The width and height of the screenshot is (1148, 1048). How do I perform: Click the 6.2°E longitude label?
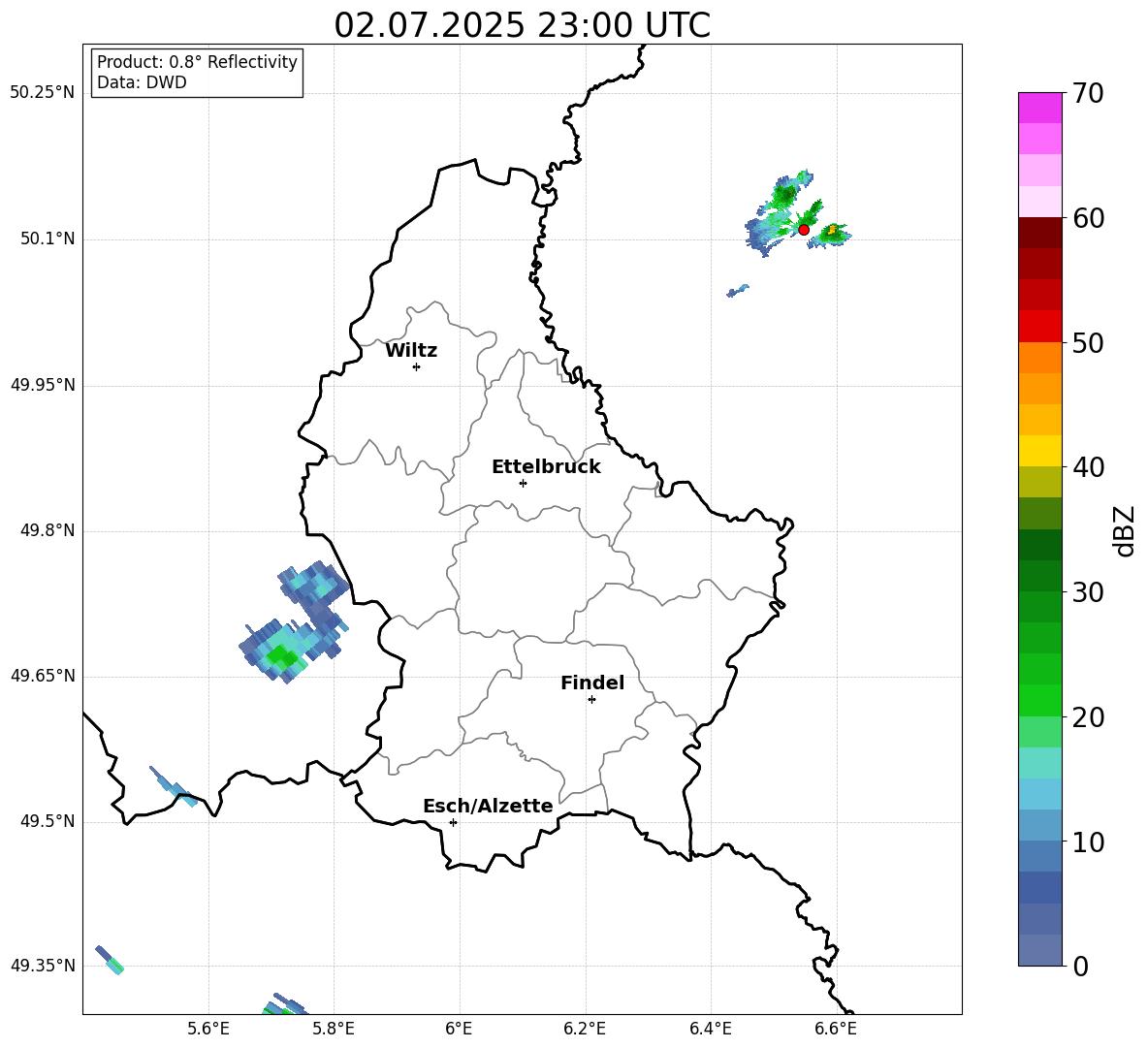pyautogui.click(x=585, y=1030)
